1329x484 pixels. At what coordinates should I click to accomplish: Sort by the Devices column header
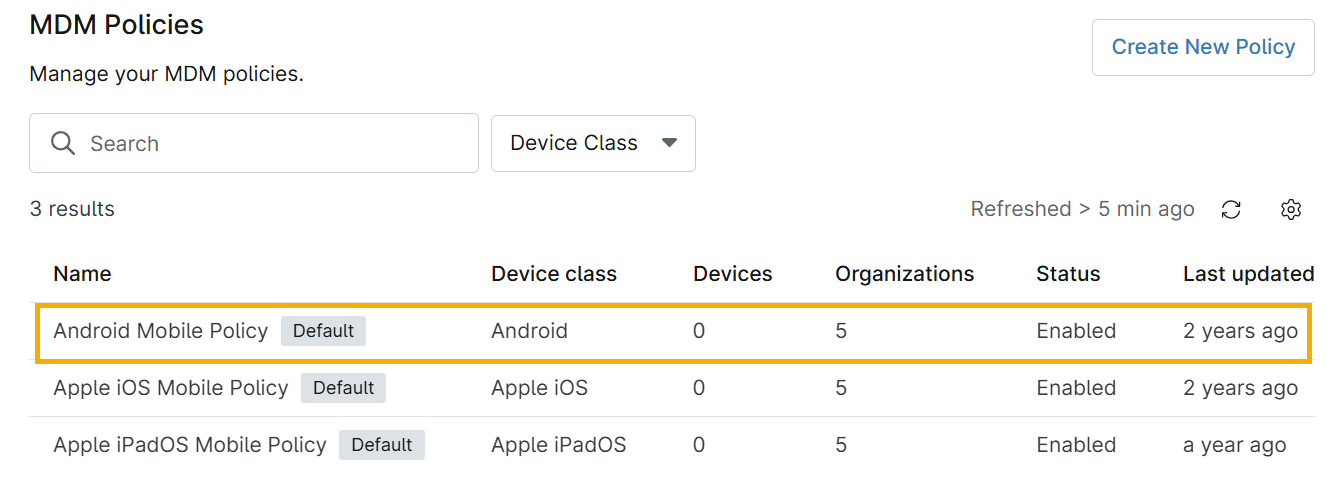click(733, 274)
